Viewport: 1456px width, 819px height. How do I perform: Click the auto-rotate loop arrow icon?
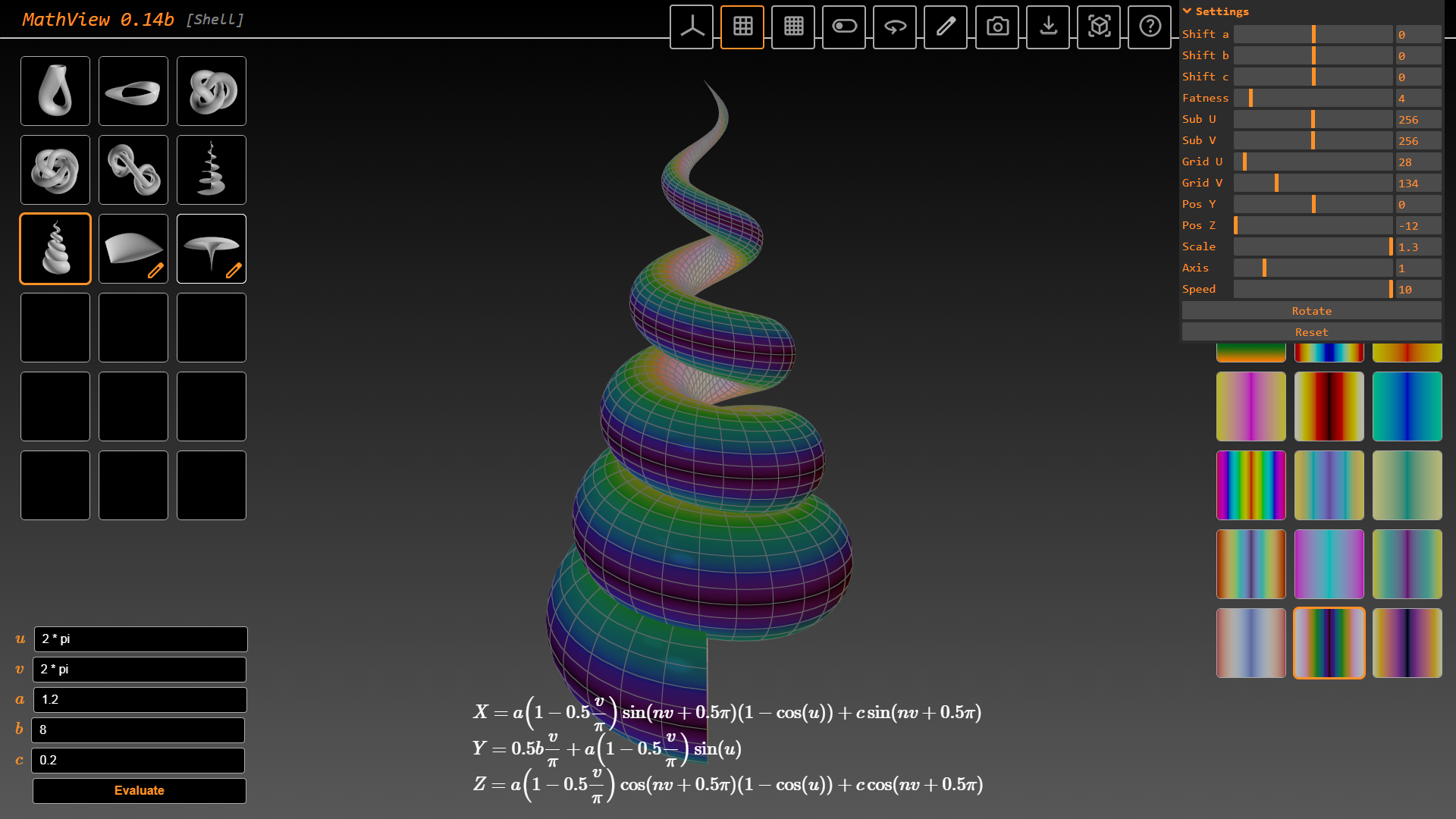[x=895, y=27]
